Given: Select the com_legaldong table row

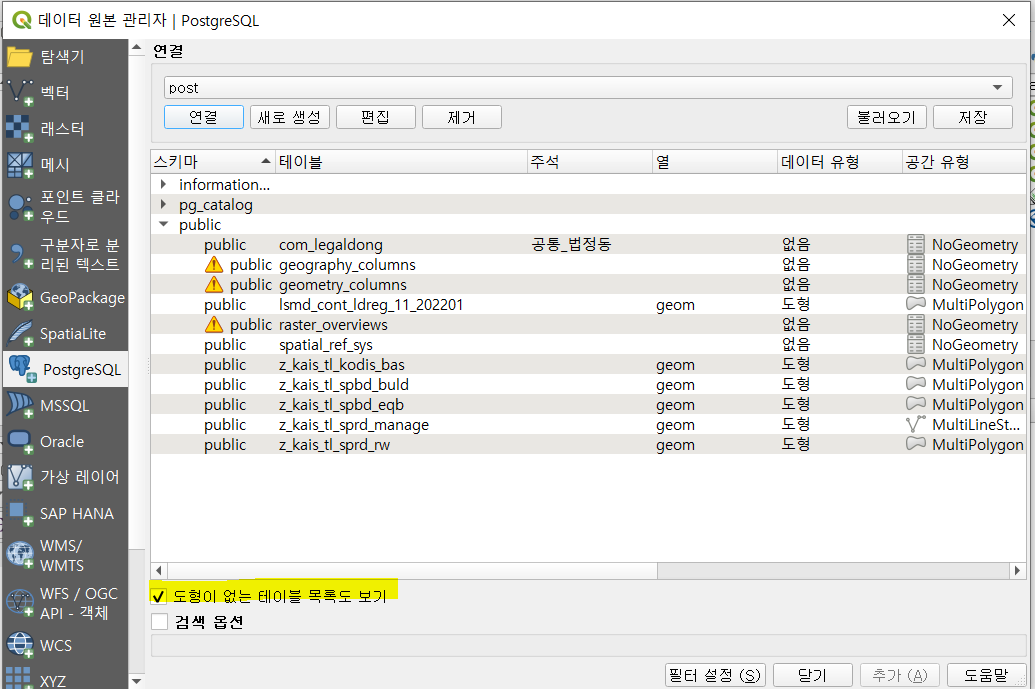Looking at the screenshot, I should pos(588,244).
